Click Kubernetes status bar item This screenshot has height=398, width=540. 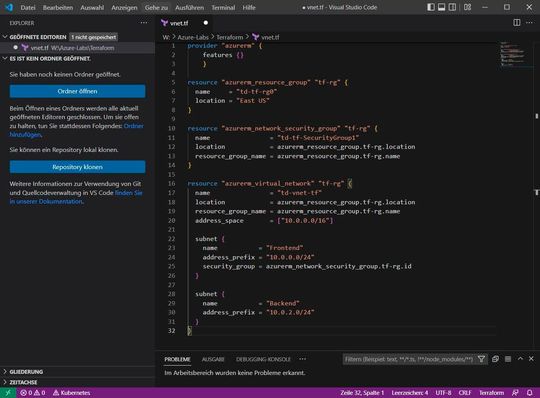click(71, 393)
